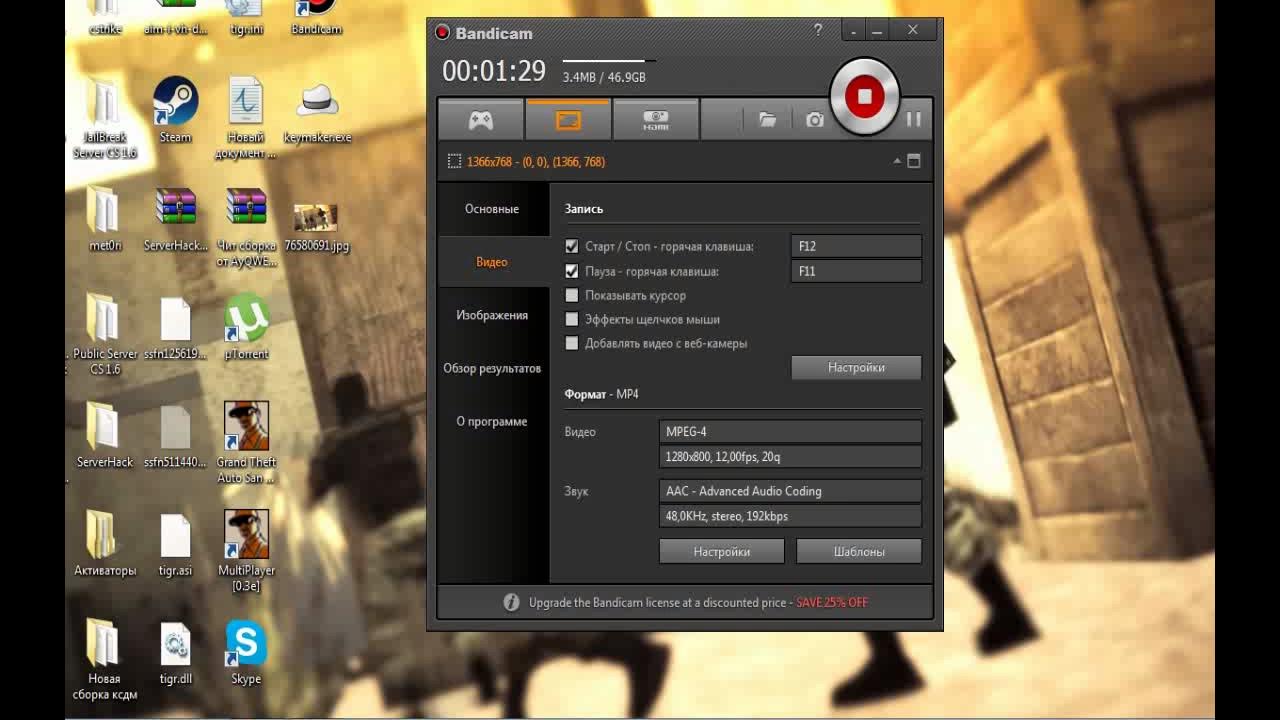
Task: Launch the Skype desktop shortcut
Action: 245,652
